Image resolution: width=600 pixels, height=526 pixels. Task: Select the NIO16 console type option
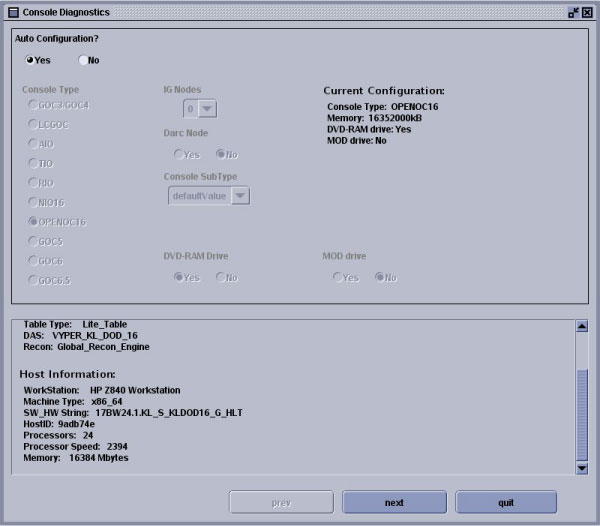pyautogui.click(x=33, y=202)
